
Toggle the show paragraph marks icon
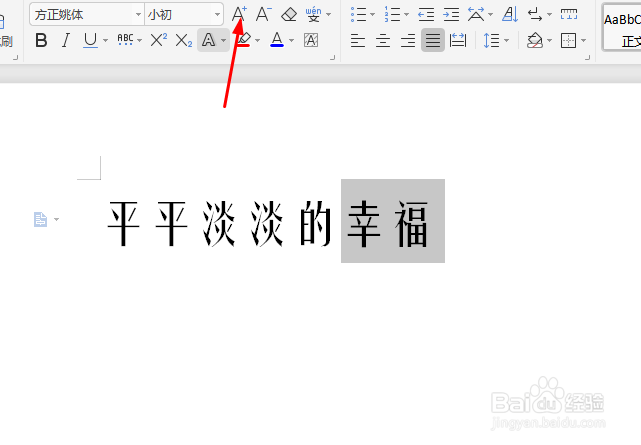[535, 15]
